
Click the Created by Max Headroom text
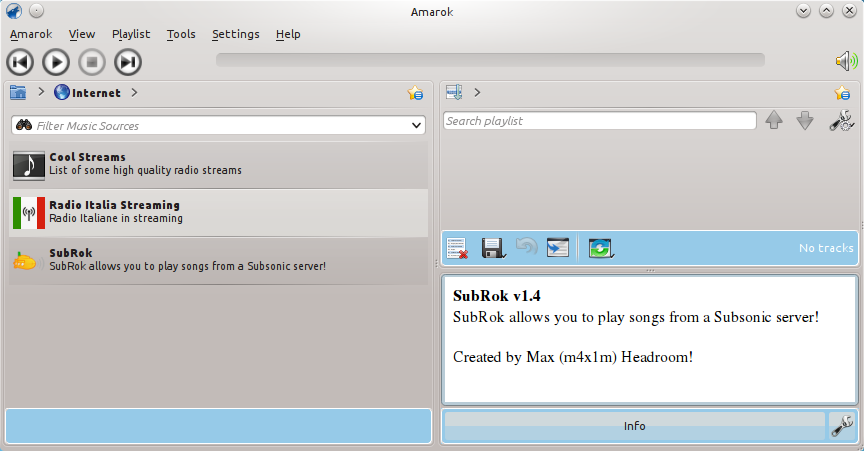pyautogui.click(x=573, y=357)
